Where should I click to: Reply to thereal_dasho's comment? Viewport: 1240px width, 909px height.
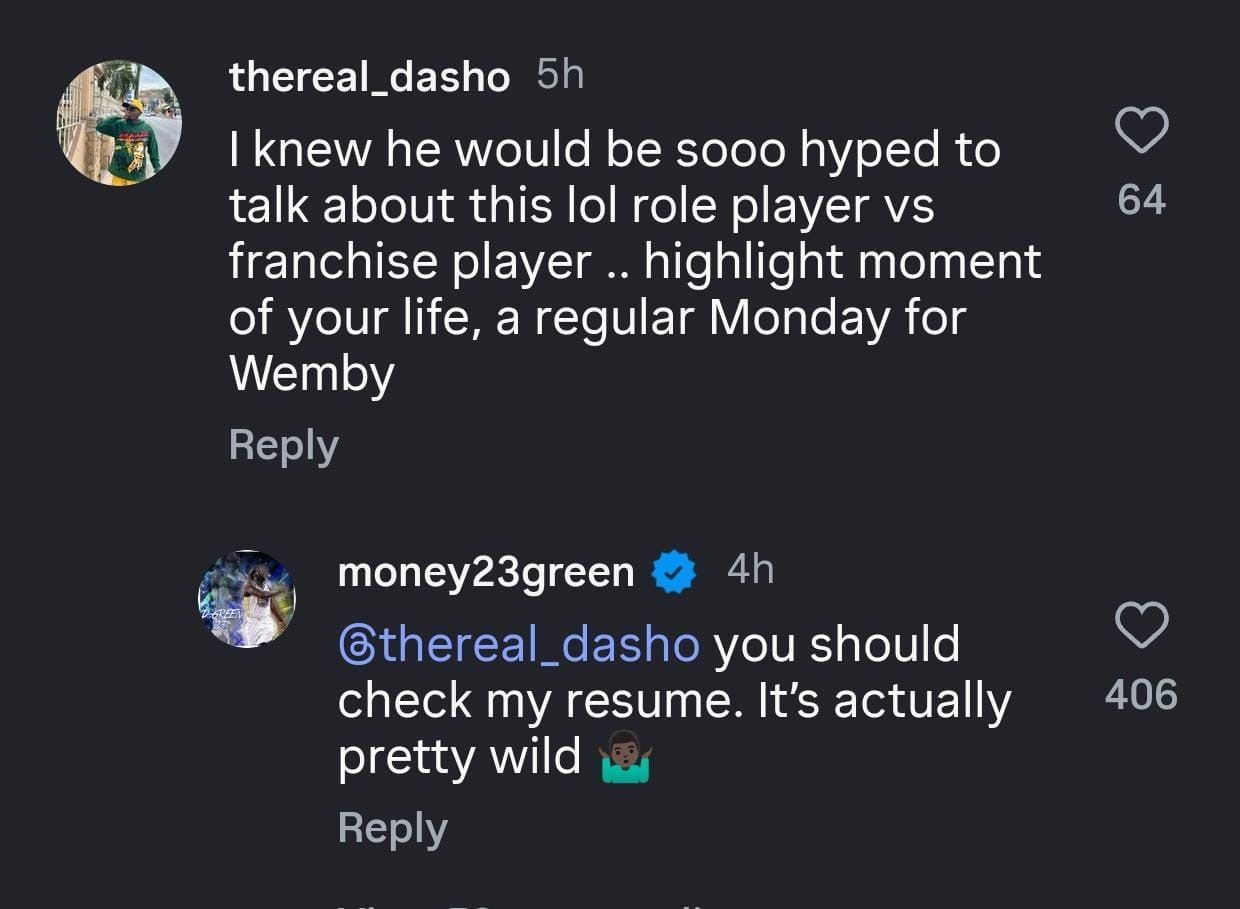[283, 446]
